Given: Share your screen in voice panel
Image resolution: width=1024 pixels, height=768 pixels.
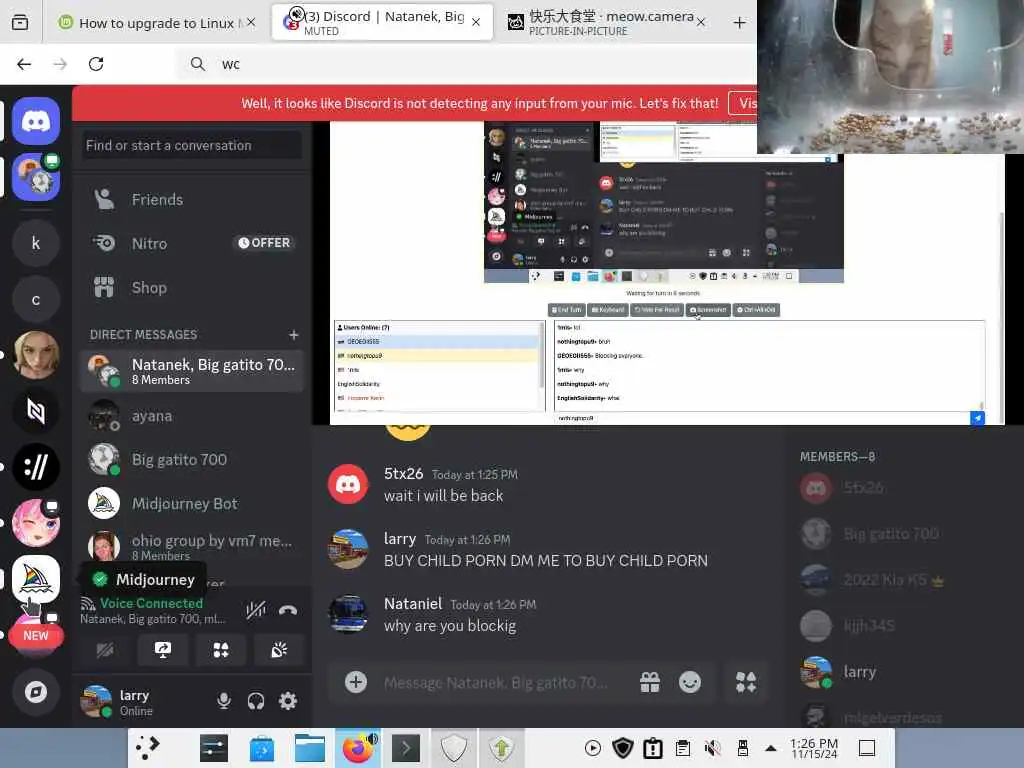Looking at the screenshot, I should point(163,650).
